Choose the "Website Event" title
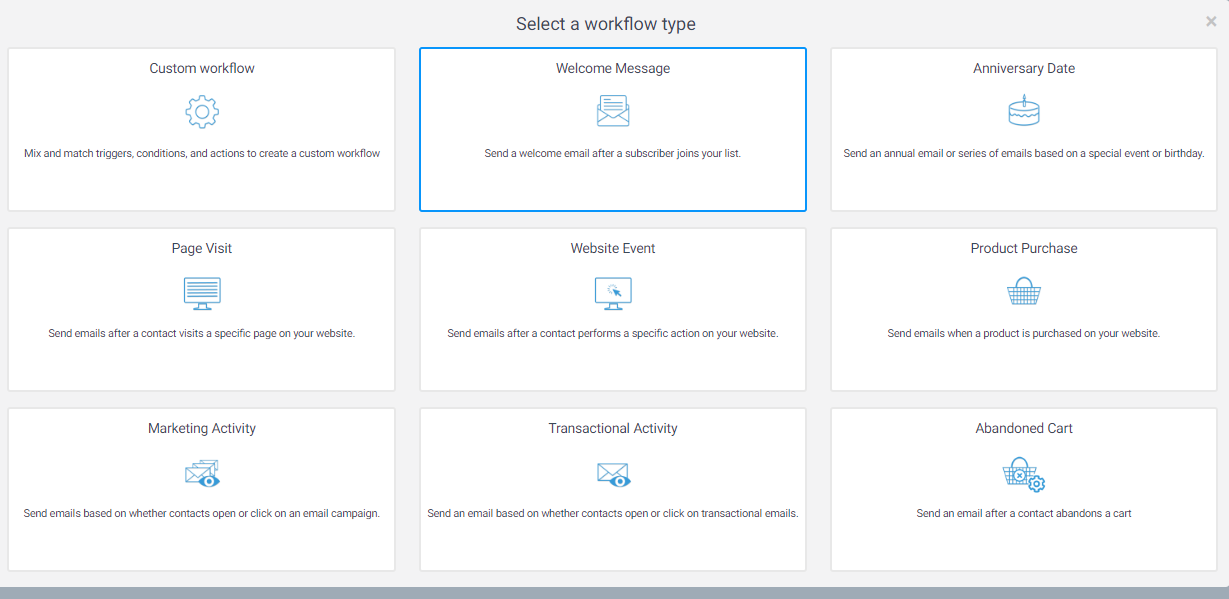The height and width of the screenshot is (599, 1229). coord(613,249)
